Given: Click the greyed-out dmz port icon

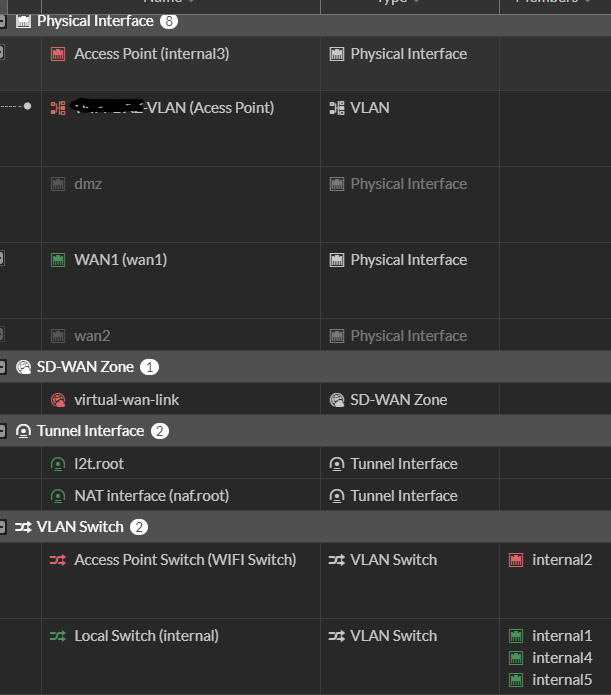Looking at the screenshot, I should tap(58, 184).
